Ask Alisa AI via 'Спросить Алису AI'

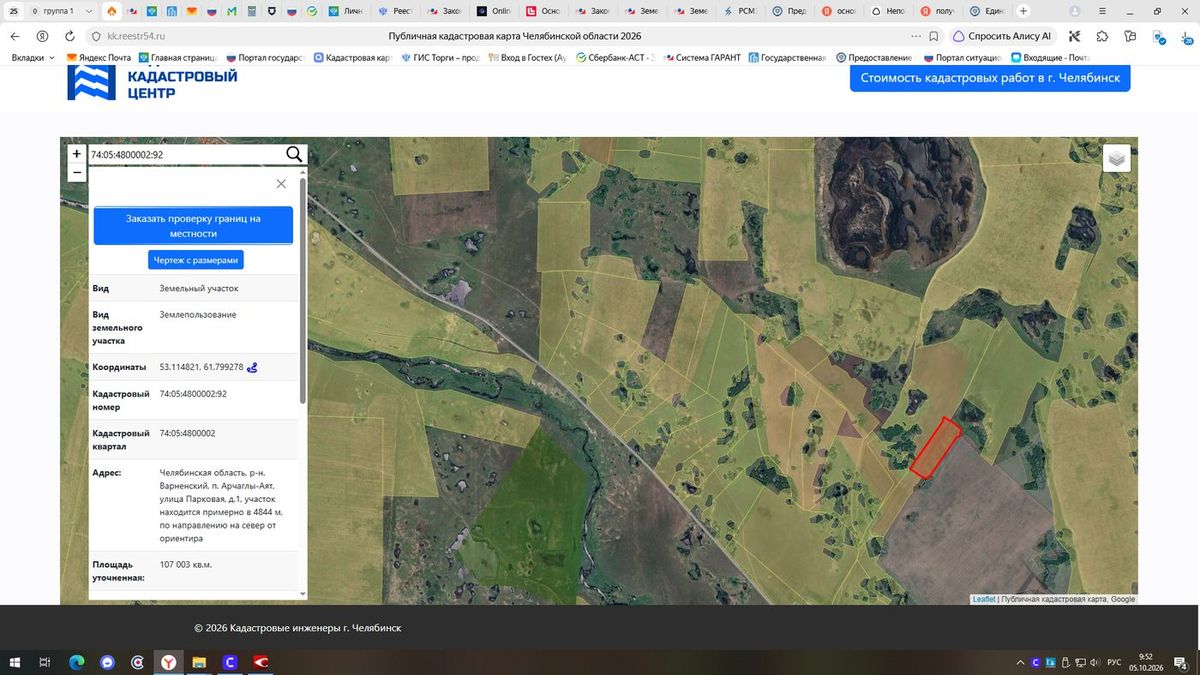(x=1001, y=36)
